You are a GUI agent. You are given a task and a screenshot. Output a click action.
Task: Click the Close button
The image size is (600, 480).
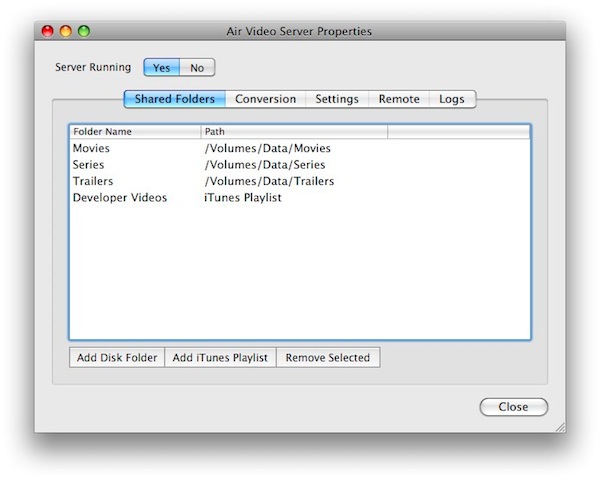pyautogui.click(x=514, y=407)
